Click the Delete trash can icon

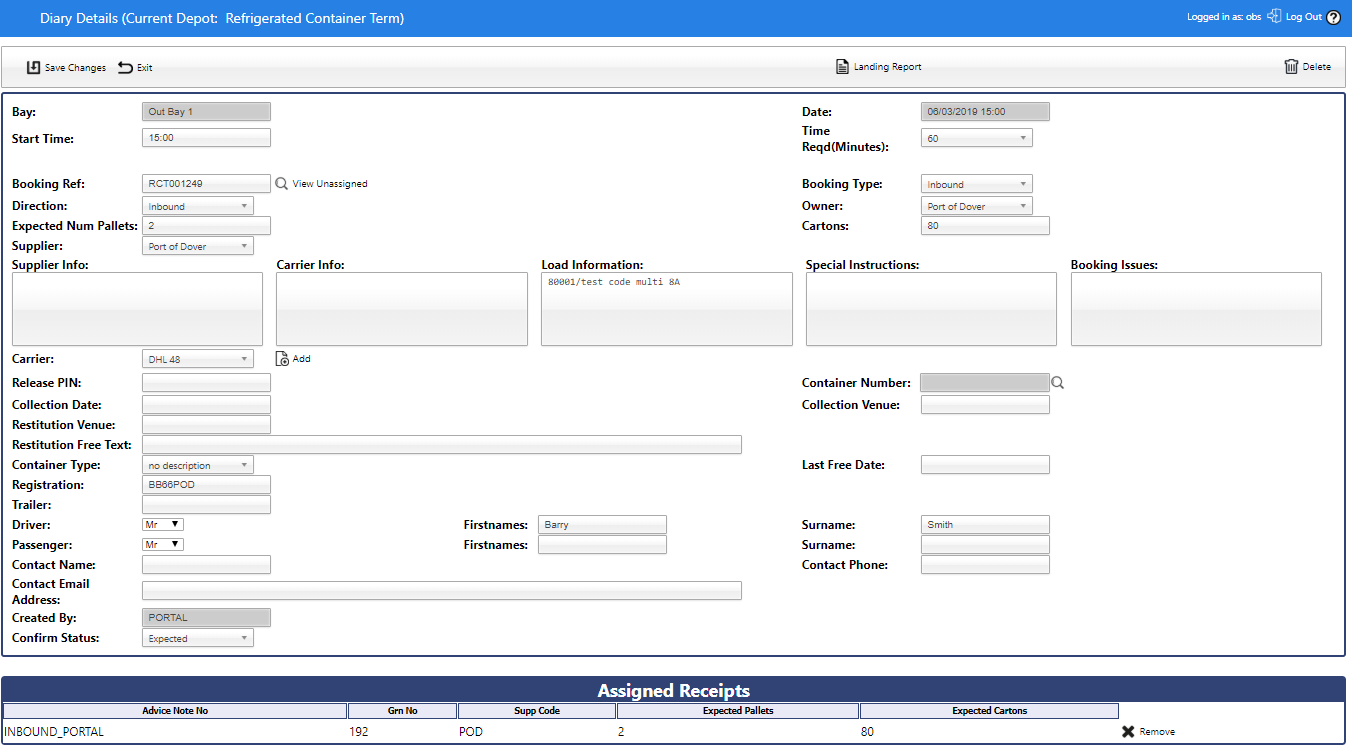(1291, 67)
